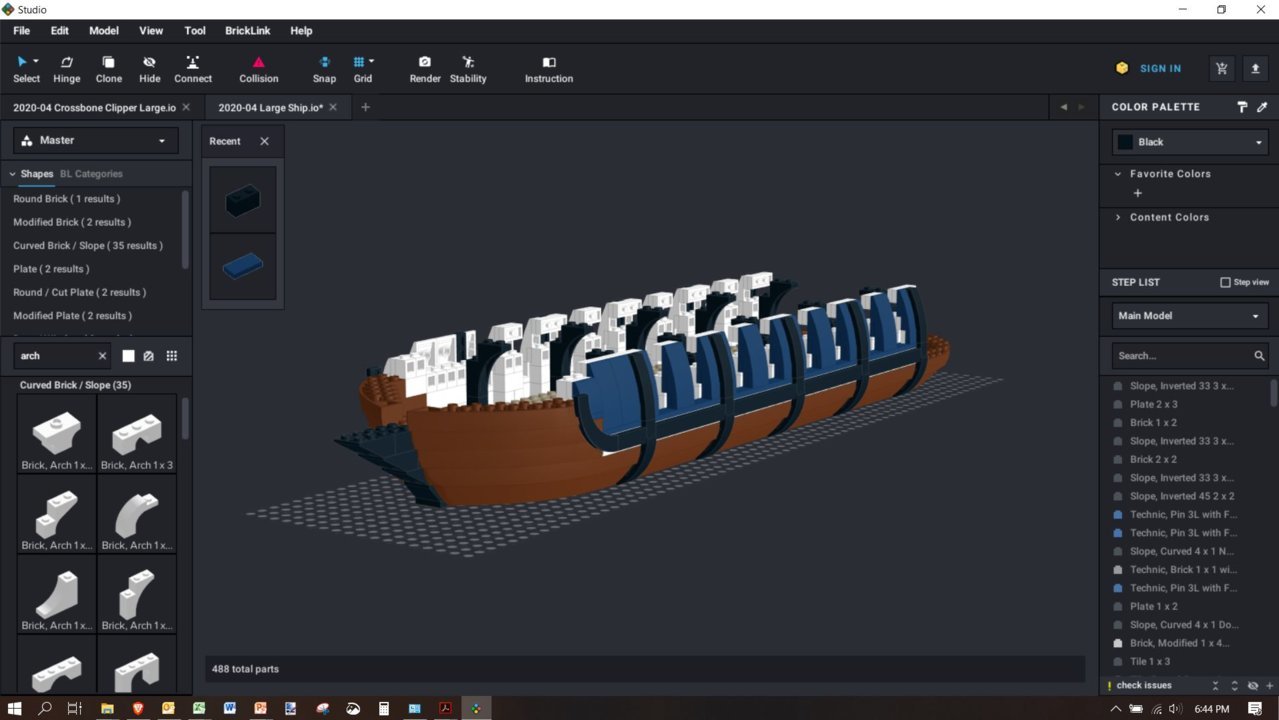Click the step list search magnifier

pos(1259,355)
